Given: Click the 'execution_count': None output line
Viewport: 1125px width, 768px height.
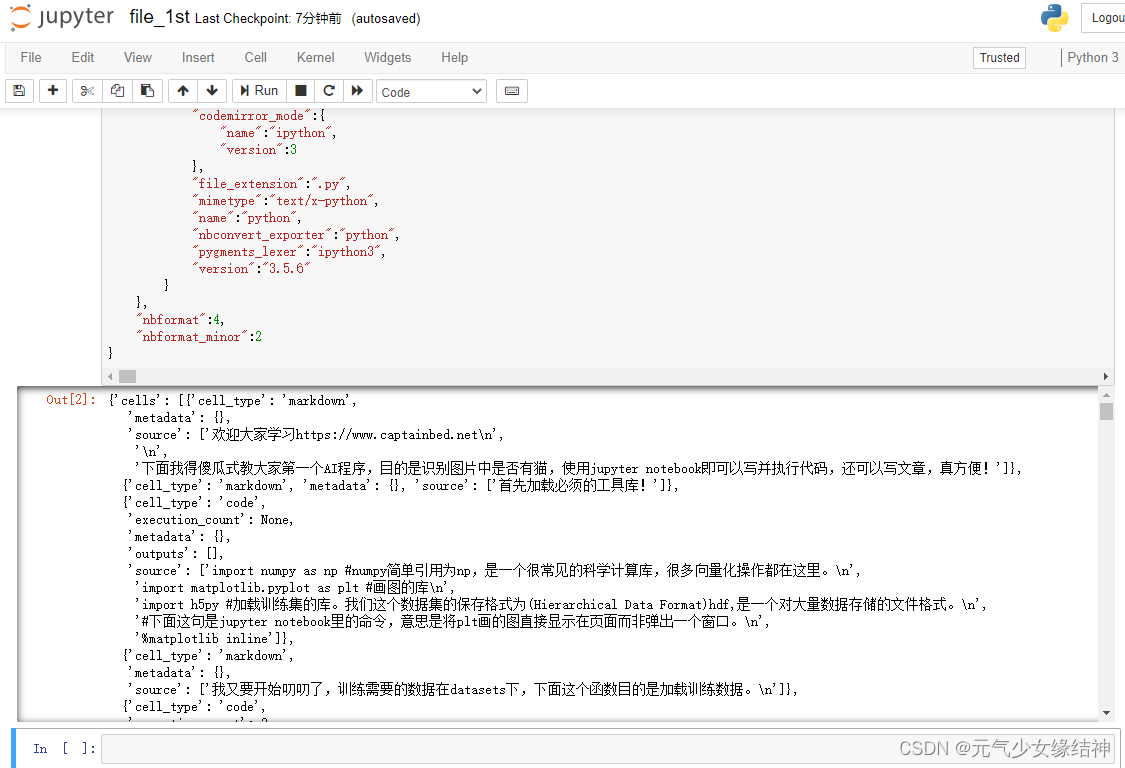Looking at the screenshot, I should coord(211,520).
